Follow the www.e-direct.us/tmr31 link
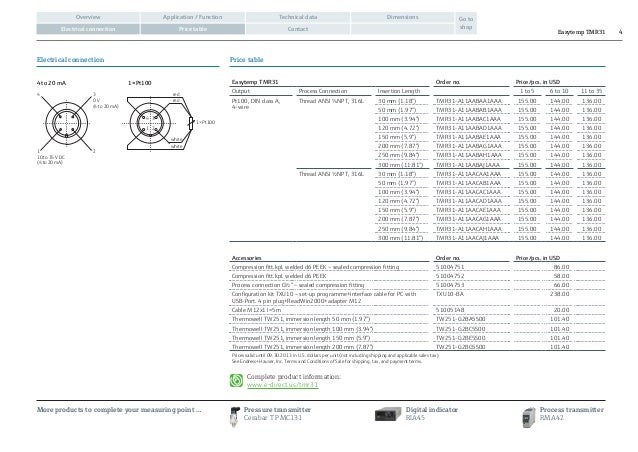 (x=282, y=385)
